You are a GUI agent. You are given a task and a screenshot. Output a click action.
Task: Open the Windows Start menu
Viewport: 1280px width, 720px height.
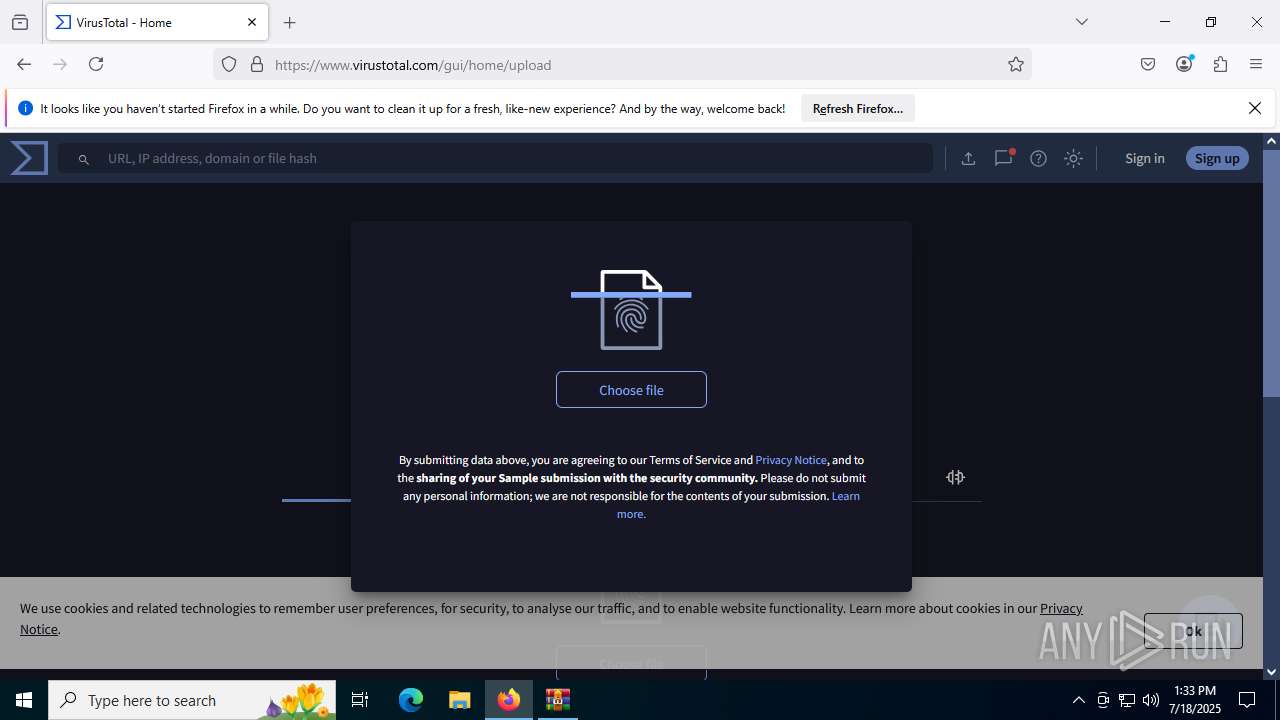coord(24,700)
